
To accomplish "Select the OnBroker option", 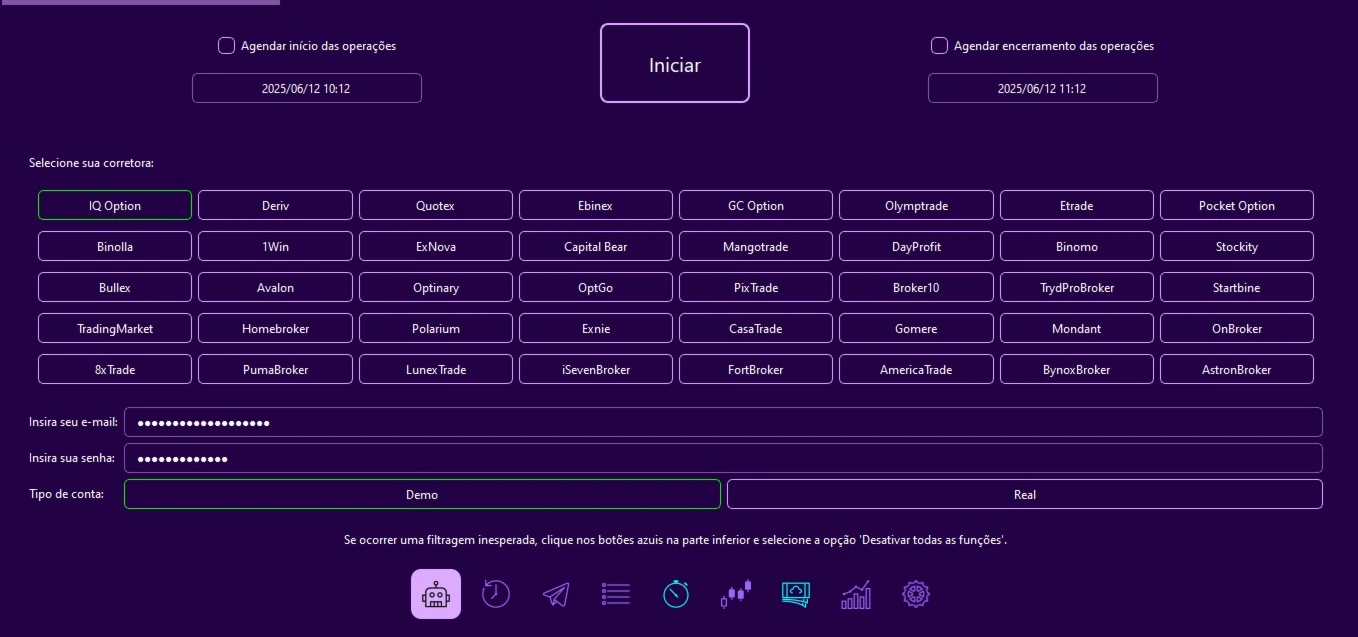I will point(1237,328).
